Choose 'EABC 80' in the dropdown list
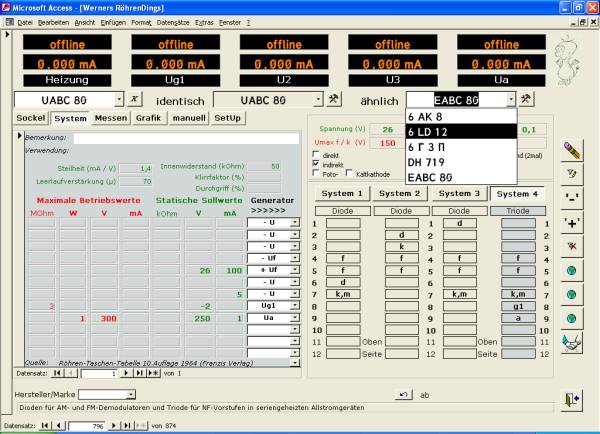The image size is (600, 434). [461, 178]
